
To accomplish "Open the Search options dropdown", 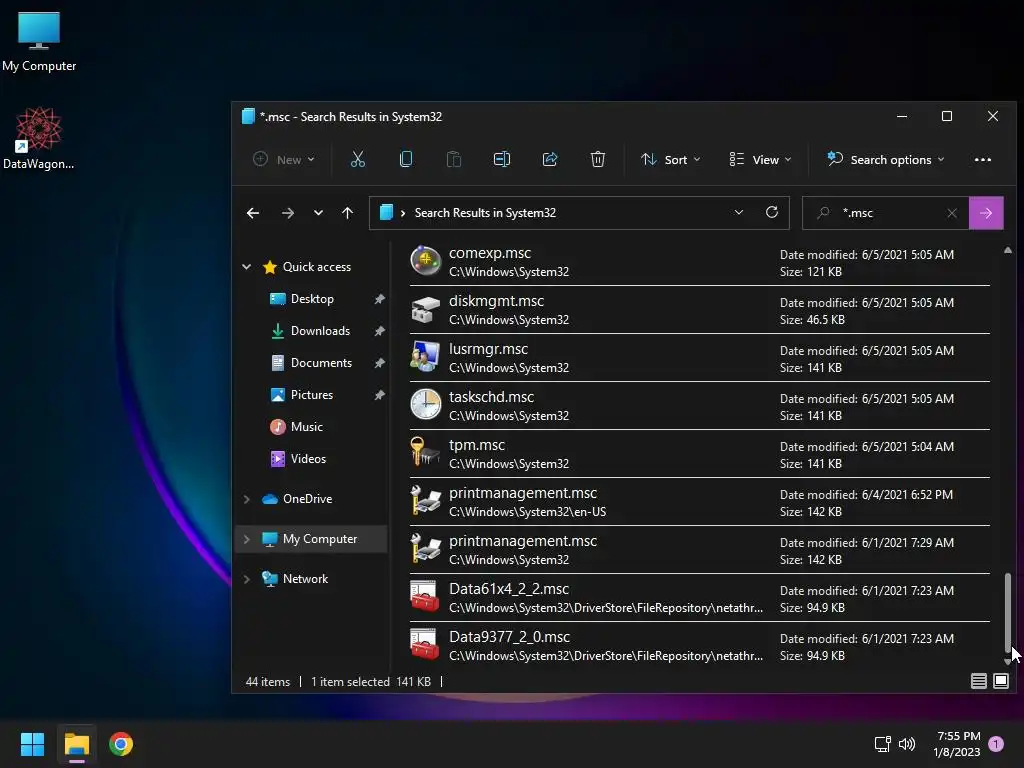I will click(x=886, y=159).
